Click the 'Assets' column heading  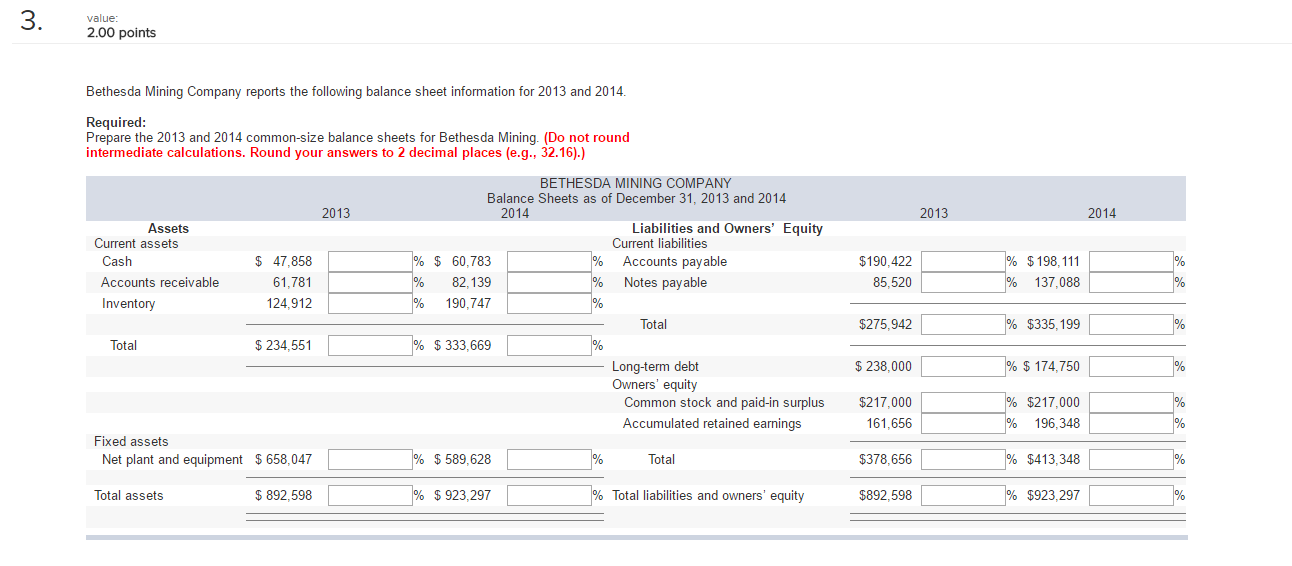168,228
